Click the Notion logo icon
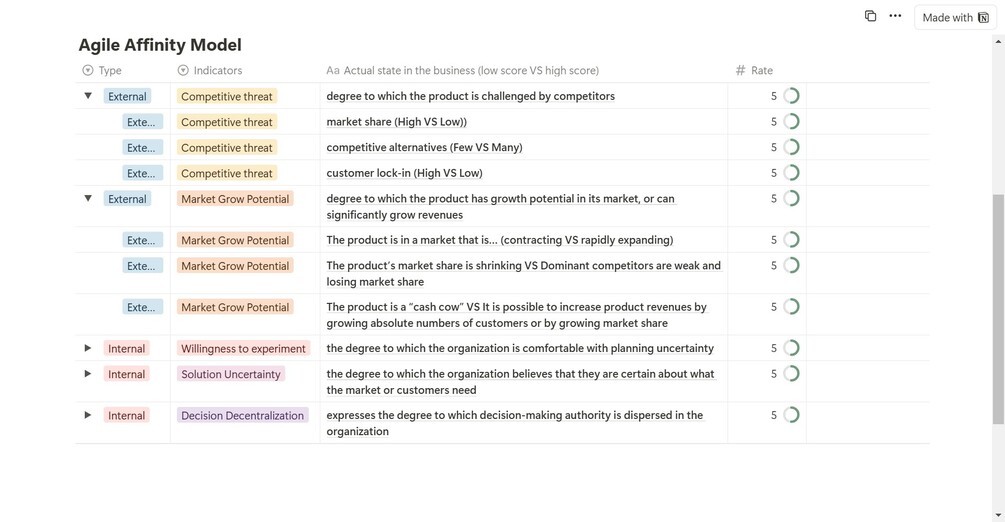 pyautogui.click(x=984, y=17)
